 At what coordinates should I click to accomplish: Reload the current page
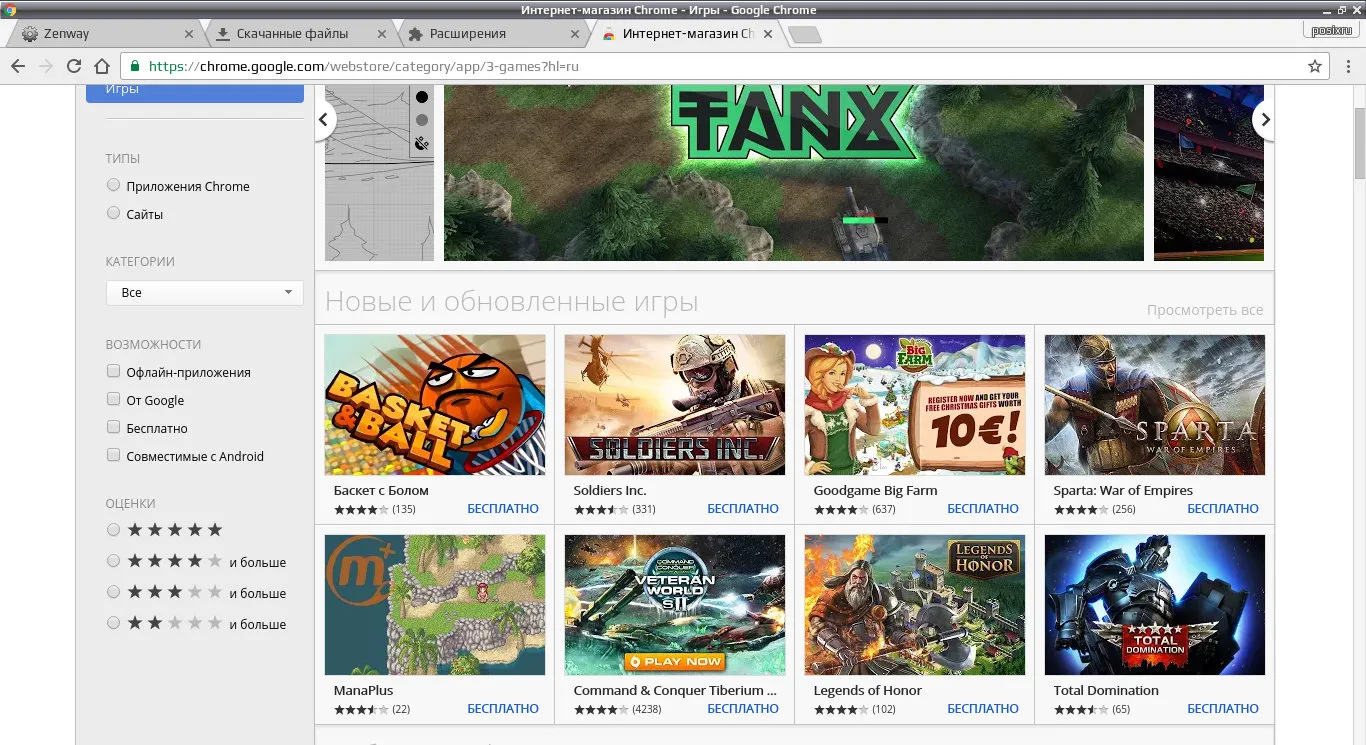pos(73,66)
